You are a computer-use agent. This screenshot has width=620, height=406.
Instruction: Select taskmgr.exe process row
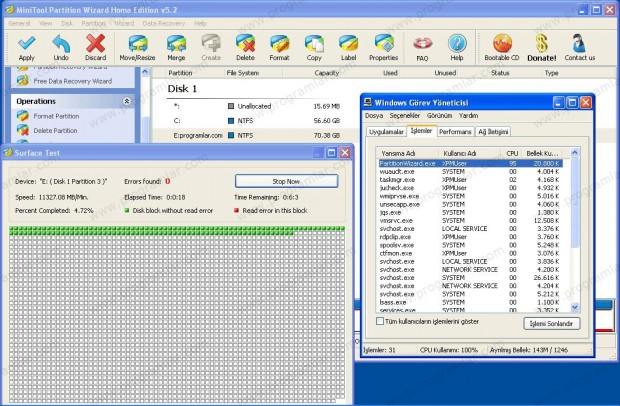(470, 179)
